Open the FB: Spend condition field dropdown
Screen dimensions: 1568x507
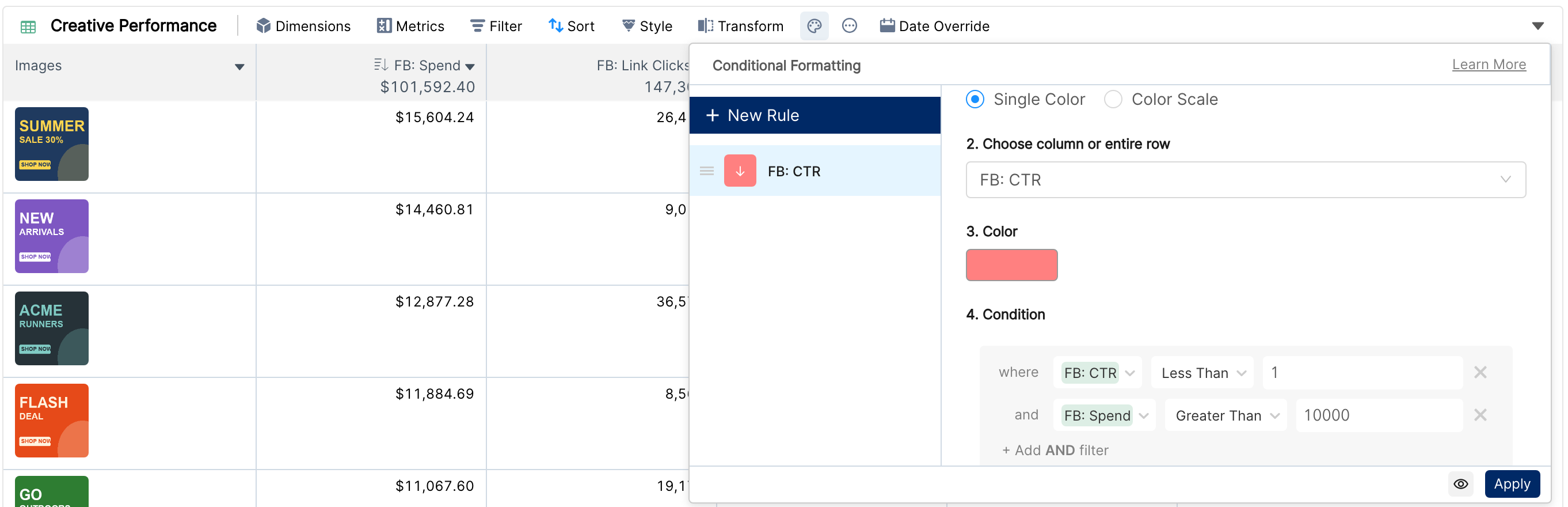coord(1104,415)
